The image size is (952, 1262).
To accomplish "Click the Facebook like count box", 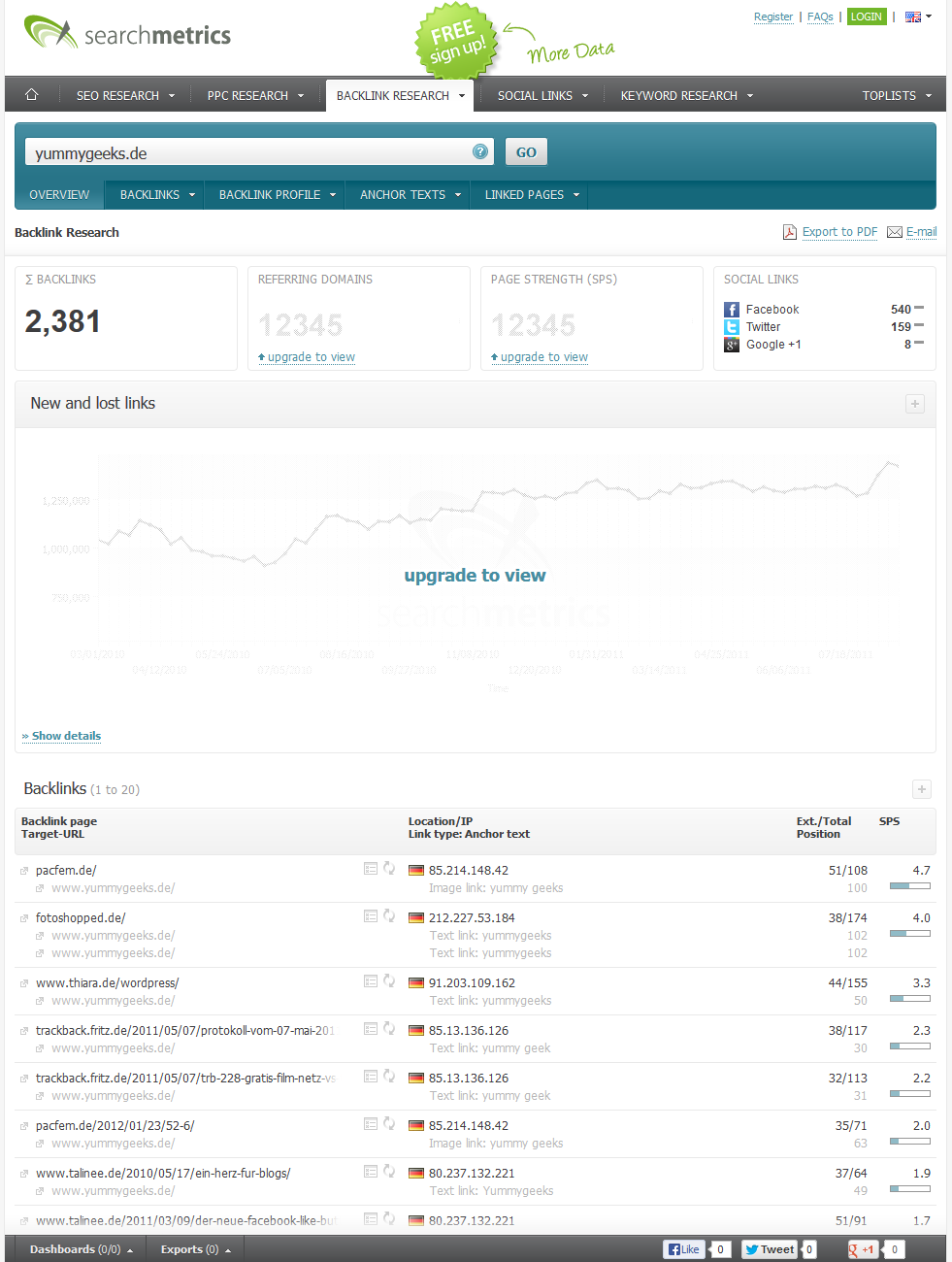I will point(720,1249).
